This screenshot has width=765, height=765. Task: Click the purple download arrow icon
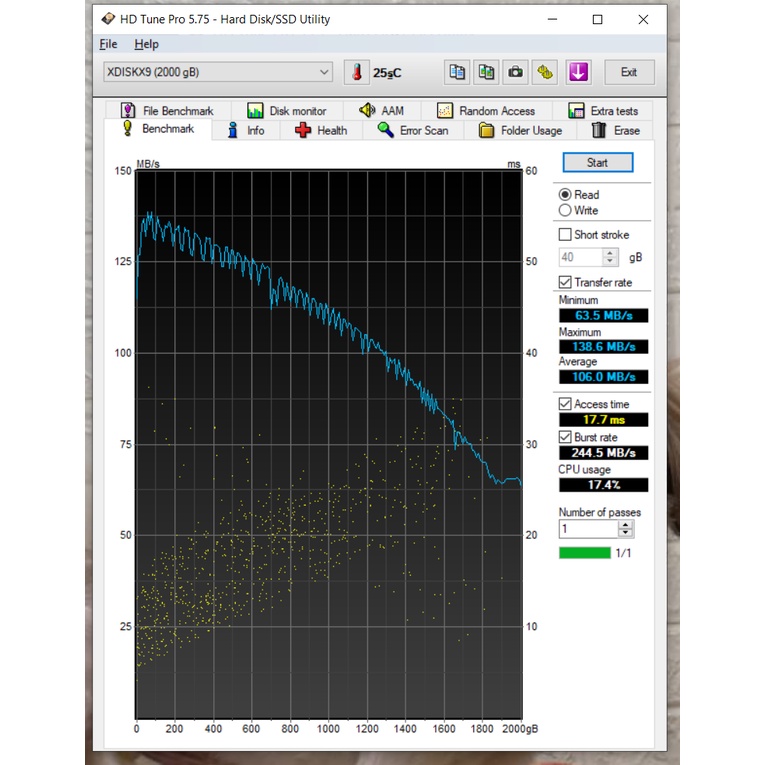578,72
